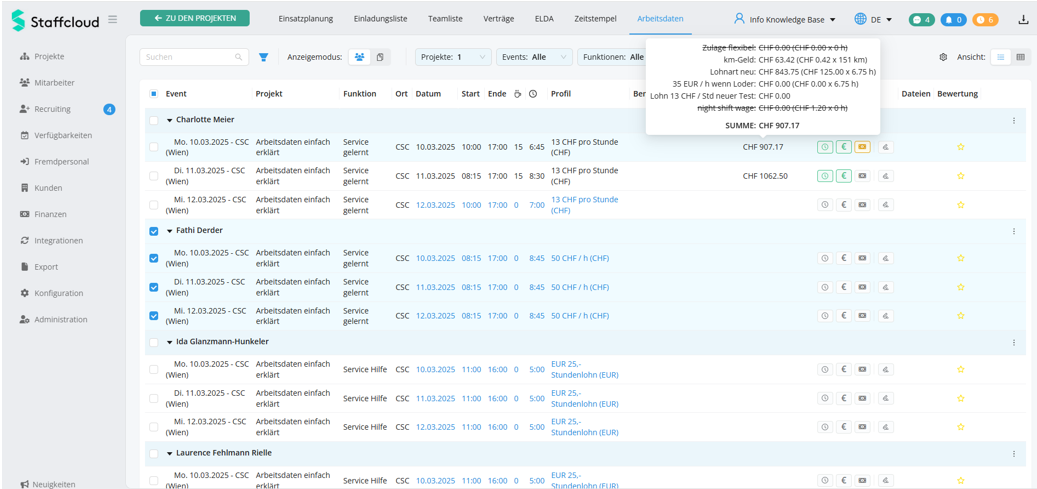Screen dimensions: 1037x489
Task: Click green clock icon in CHF 1062.50 row
Action: tap(825, 176)
